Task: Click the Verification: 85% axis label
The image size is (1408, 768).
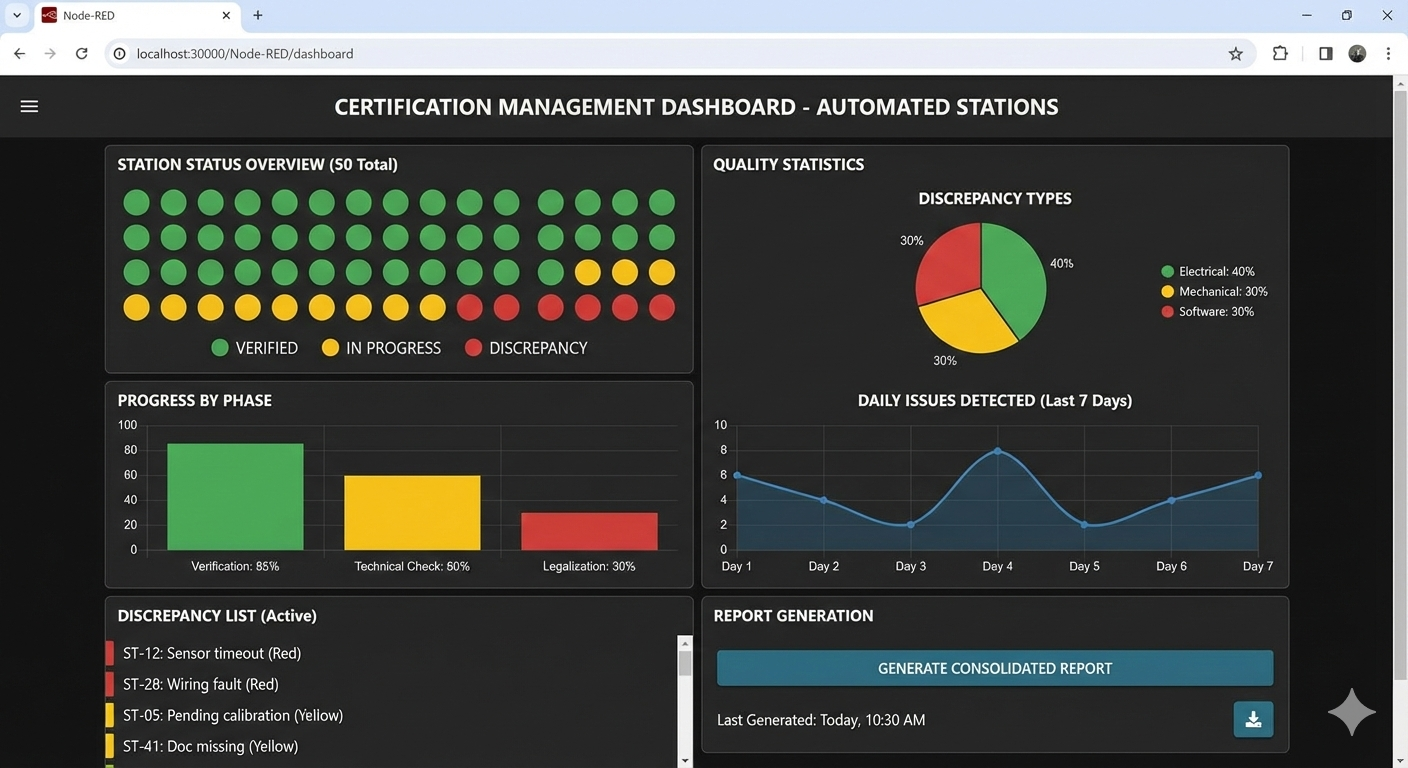Action: [x=235, y=566]
